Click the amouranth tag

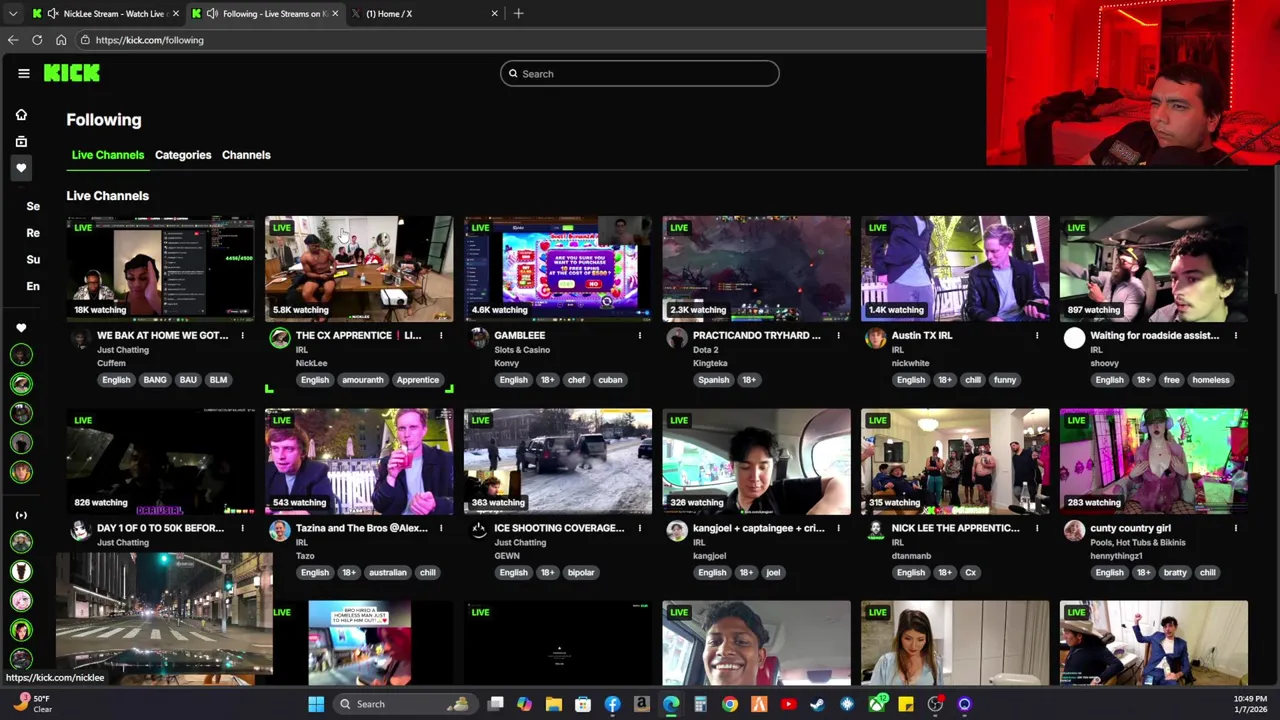pos(362,380)
